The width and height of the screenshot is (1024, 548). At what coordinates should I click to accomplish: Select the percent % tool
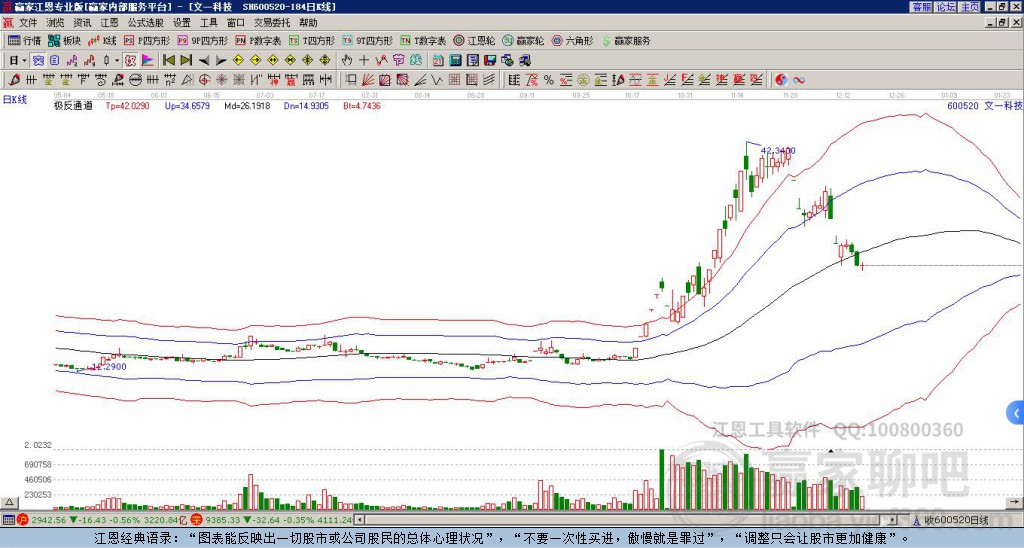[x=549, y=80]
